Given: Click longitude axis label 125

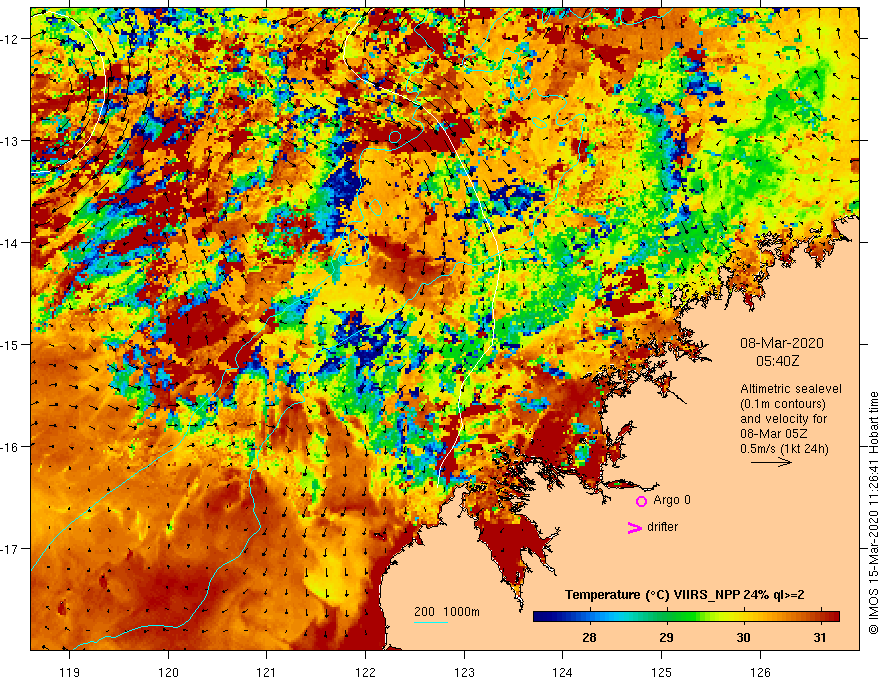Looking at the screenshot, I should coord(662,672).
